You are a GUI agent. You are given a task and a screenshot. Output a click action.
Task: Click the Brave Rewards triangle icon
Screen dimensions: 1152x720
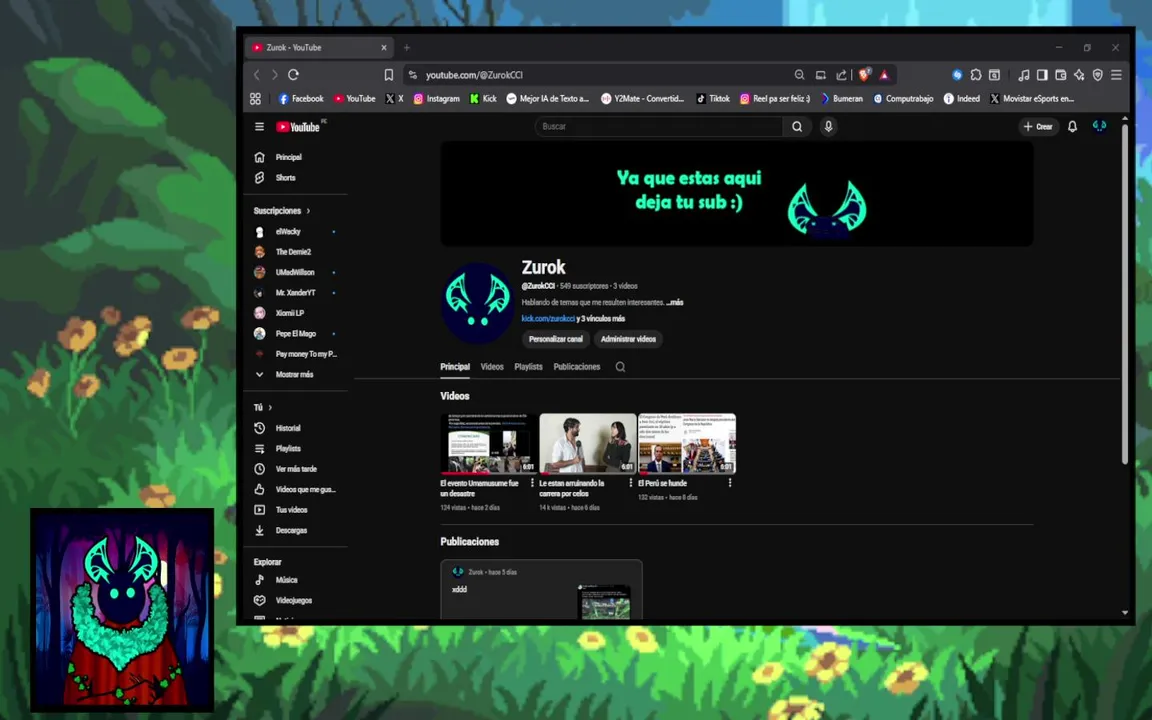[x=884, y=75]
